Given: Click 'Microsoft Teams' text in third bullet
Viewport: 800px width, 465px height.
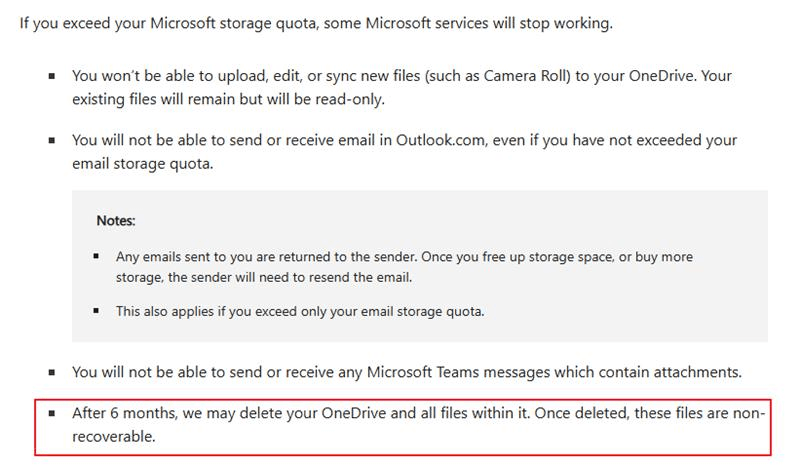Looking at the screenshot, I should tap(422, 372).
